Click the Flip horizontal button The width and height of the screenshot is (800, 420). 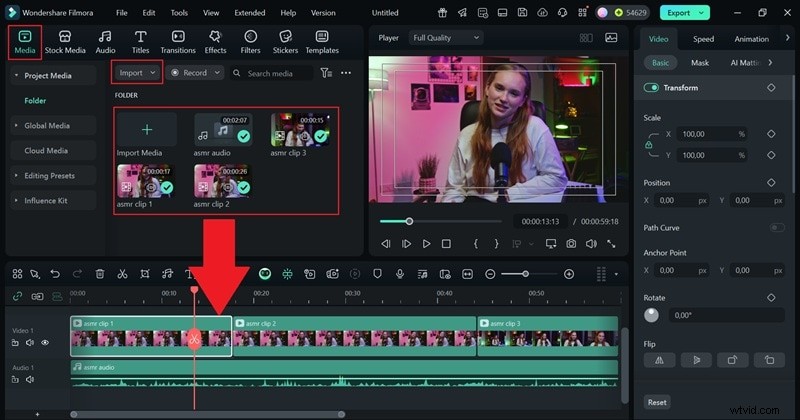[x=659, y=360]
